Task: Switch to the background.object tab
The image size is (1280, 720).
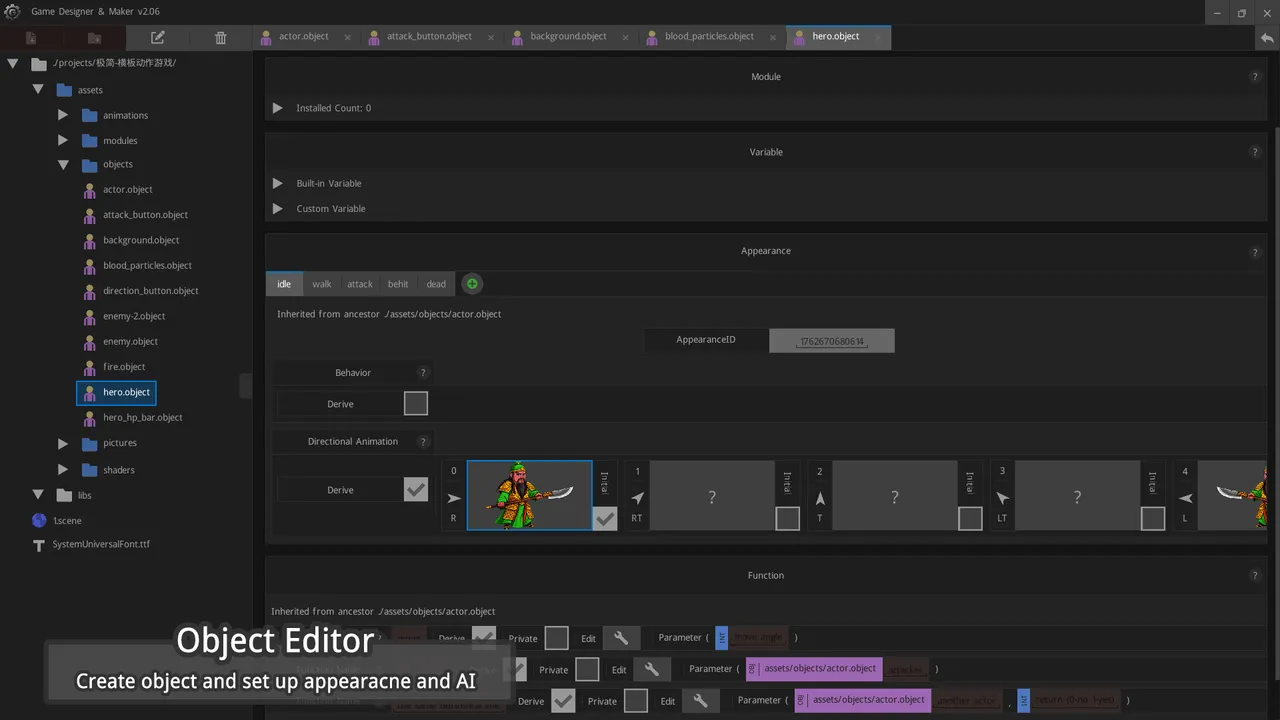Action: click(568, 36)
